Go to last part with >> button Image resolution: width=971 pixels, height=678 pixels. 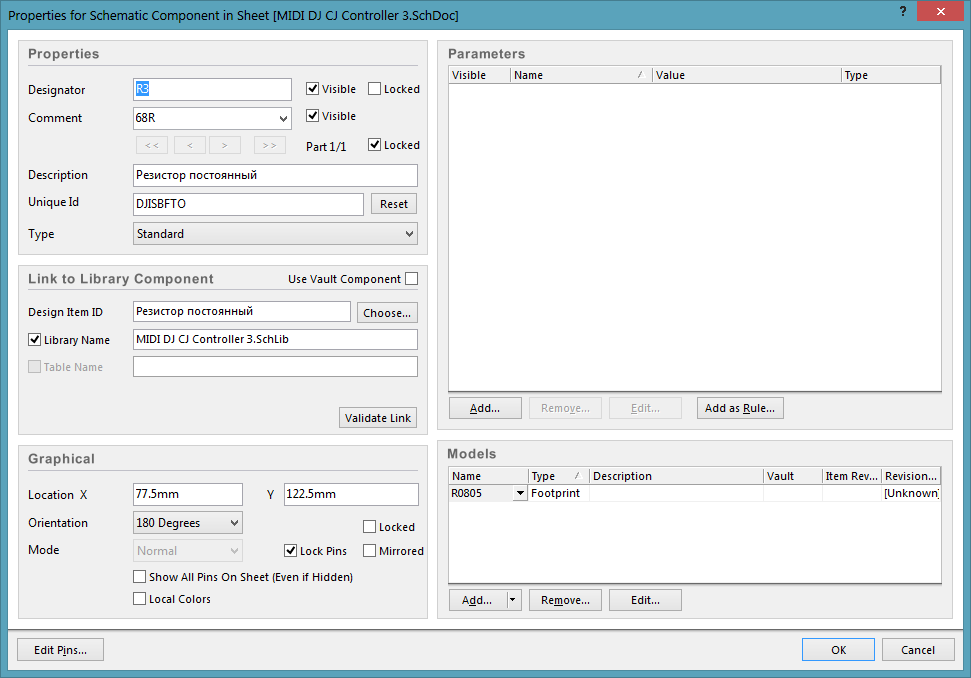point(269,145)
